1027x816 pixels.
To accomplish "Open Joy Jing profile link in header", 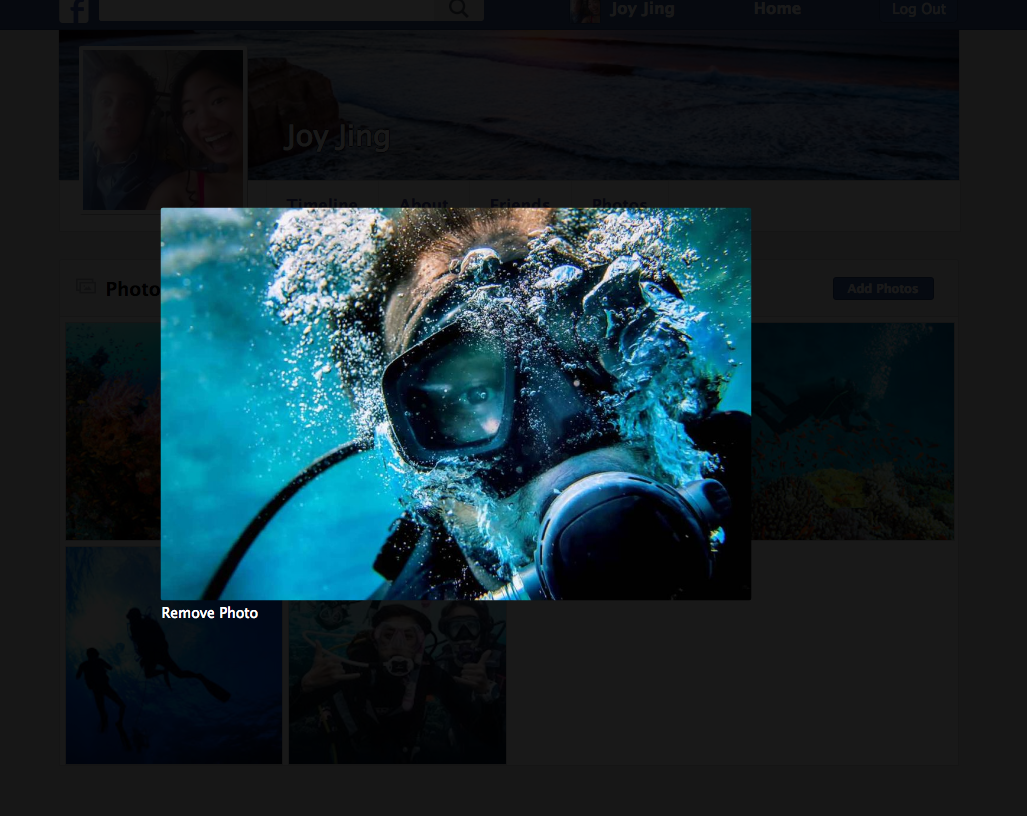I will coord(641,9).
